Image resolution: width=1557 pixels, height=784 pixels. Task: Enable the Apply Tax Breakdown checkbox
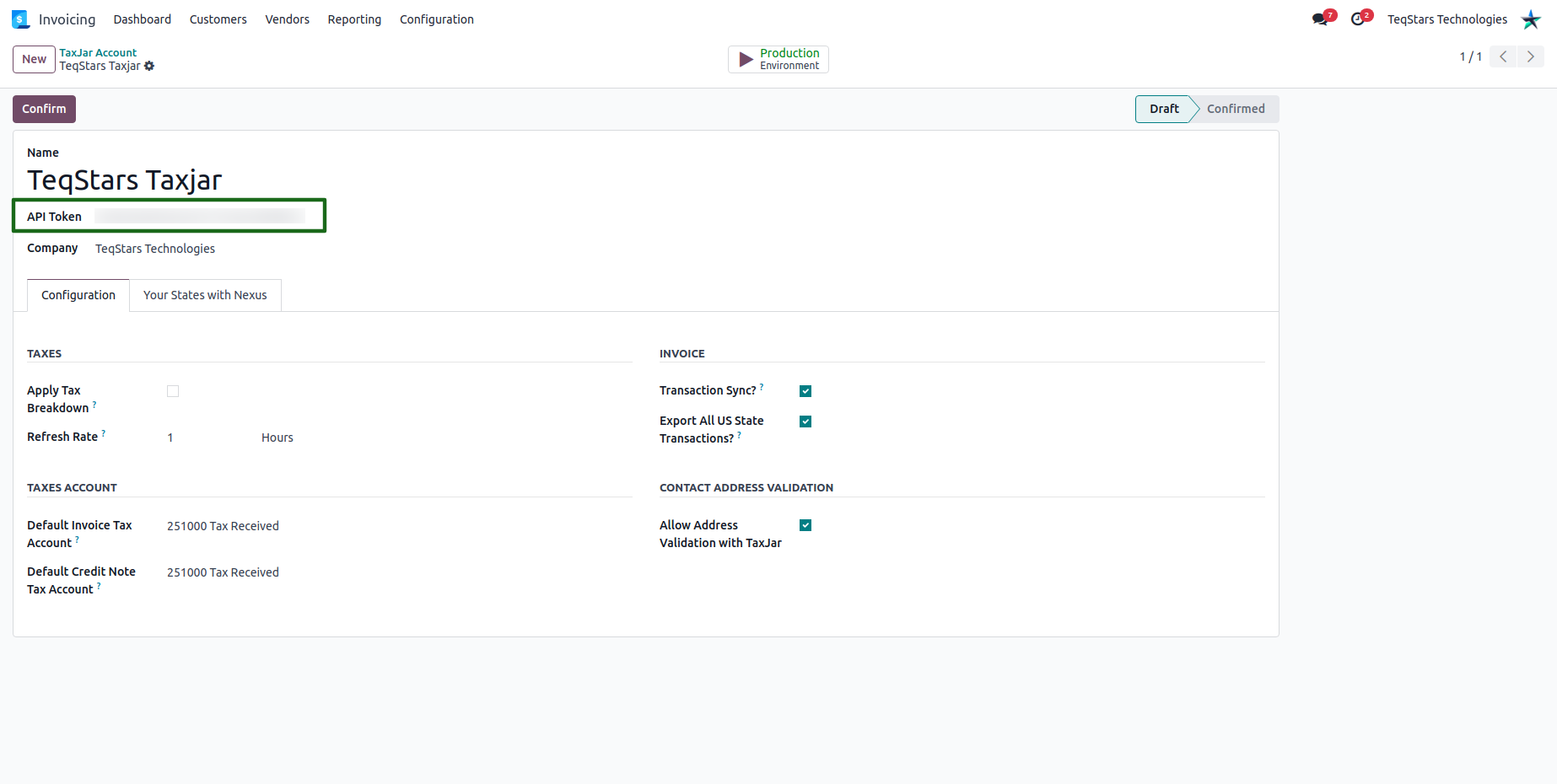(x=173, y=391)
